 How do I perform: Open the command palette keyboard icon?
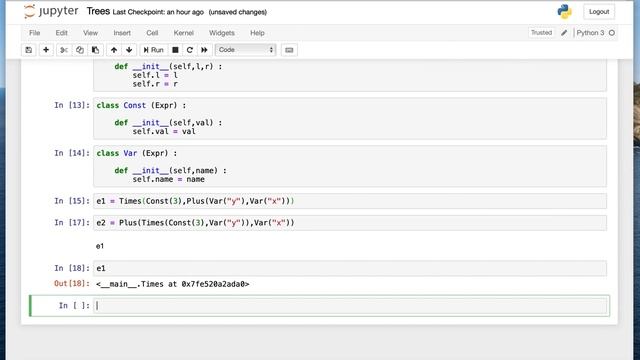[289, 50]
